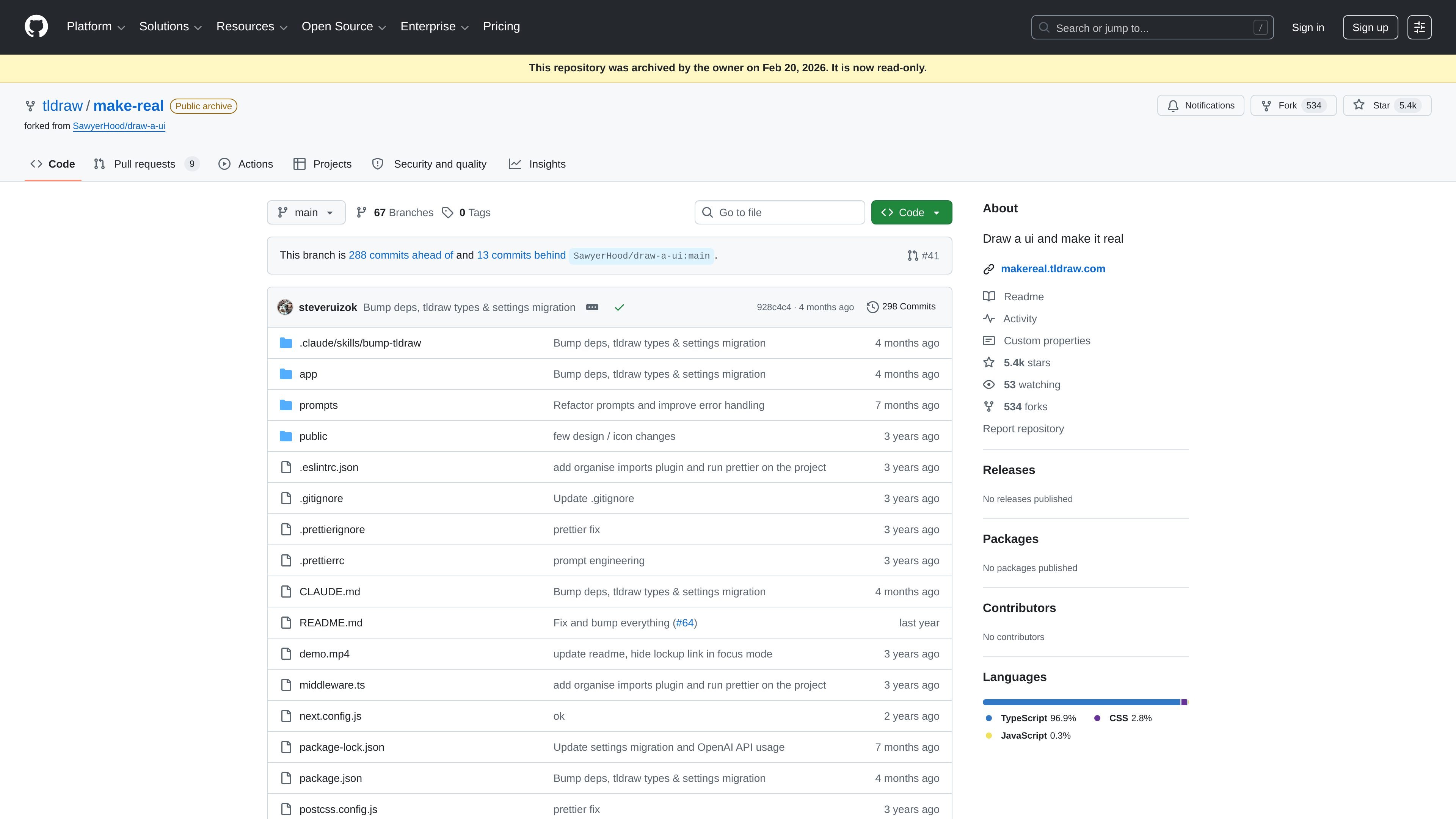Click steveruizok's avatar image
Screen dimensions: 1456x819
(285, 307)
